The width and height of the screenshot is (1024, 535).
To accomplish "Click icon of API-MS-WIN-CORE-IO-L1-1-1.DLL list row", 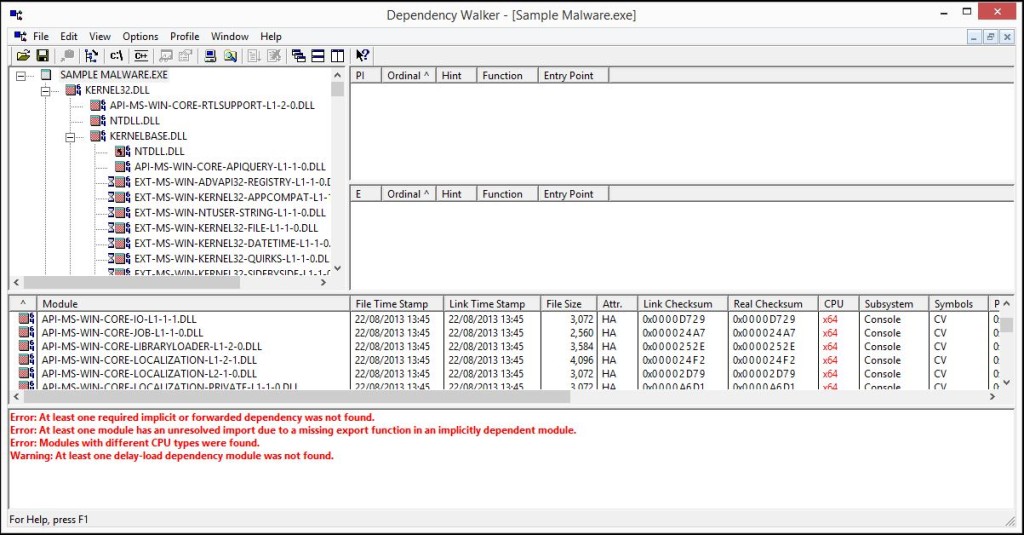I will (26, 319).
